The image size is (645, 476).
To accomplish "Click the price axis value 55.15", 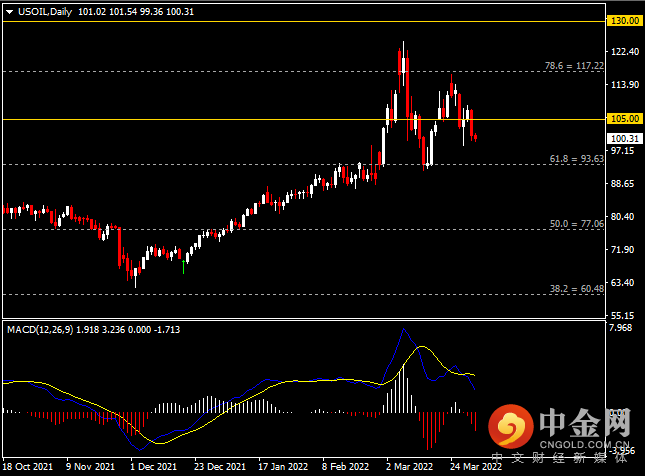I will 622,316.
